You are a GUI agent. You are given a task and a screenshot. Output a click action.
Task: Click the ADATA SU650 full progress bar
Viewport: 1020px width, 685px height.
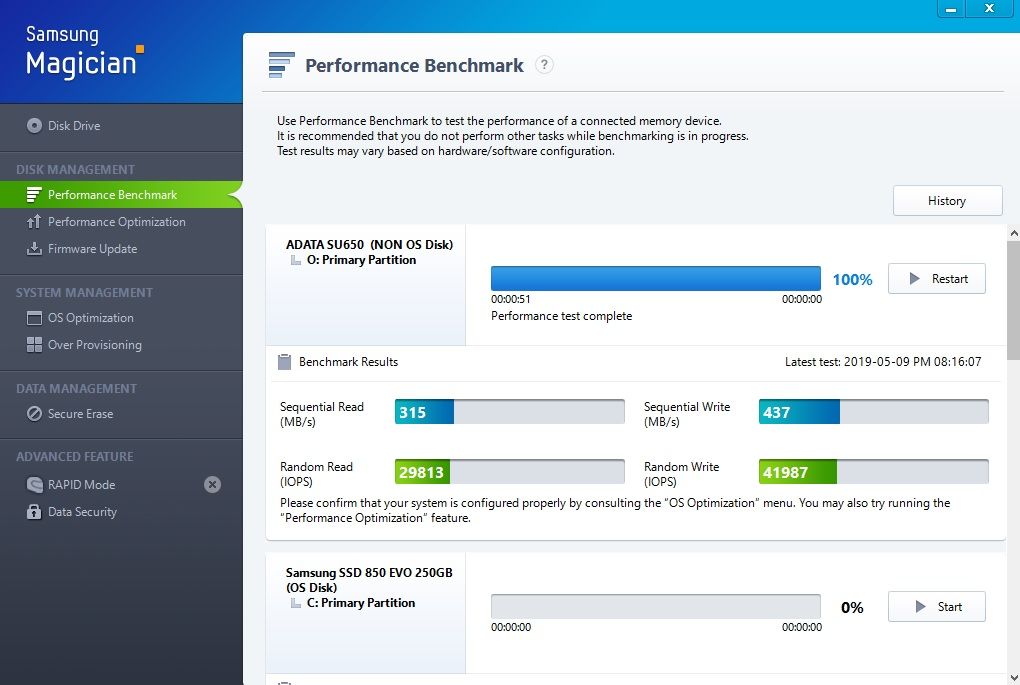[x=656, y=278]
